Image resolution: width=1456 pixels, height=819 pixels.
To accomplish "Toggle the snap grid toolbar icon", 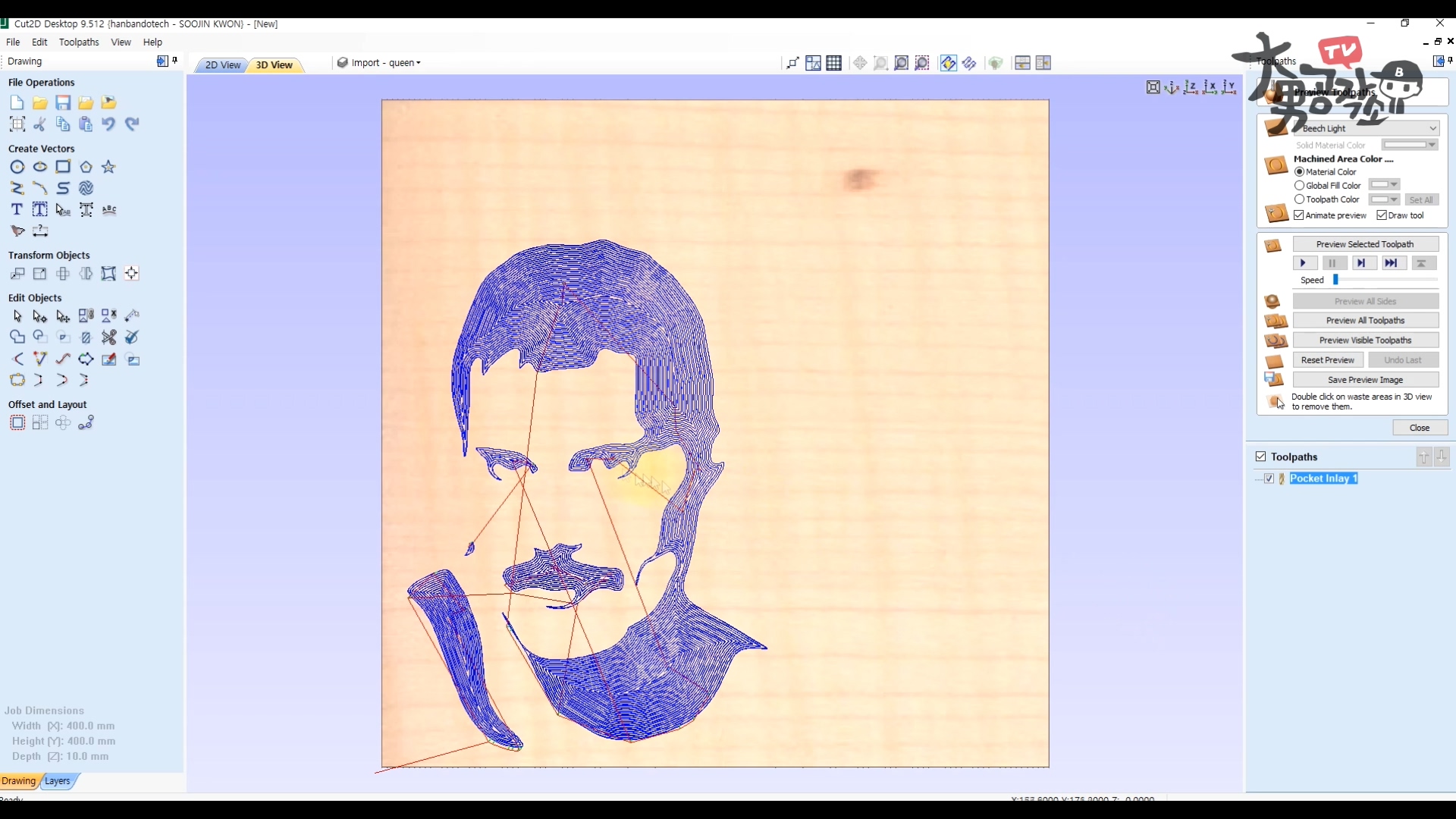I will pyautogui.click(x=834, y=63).
